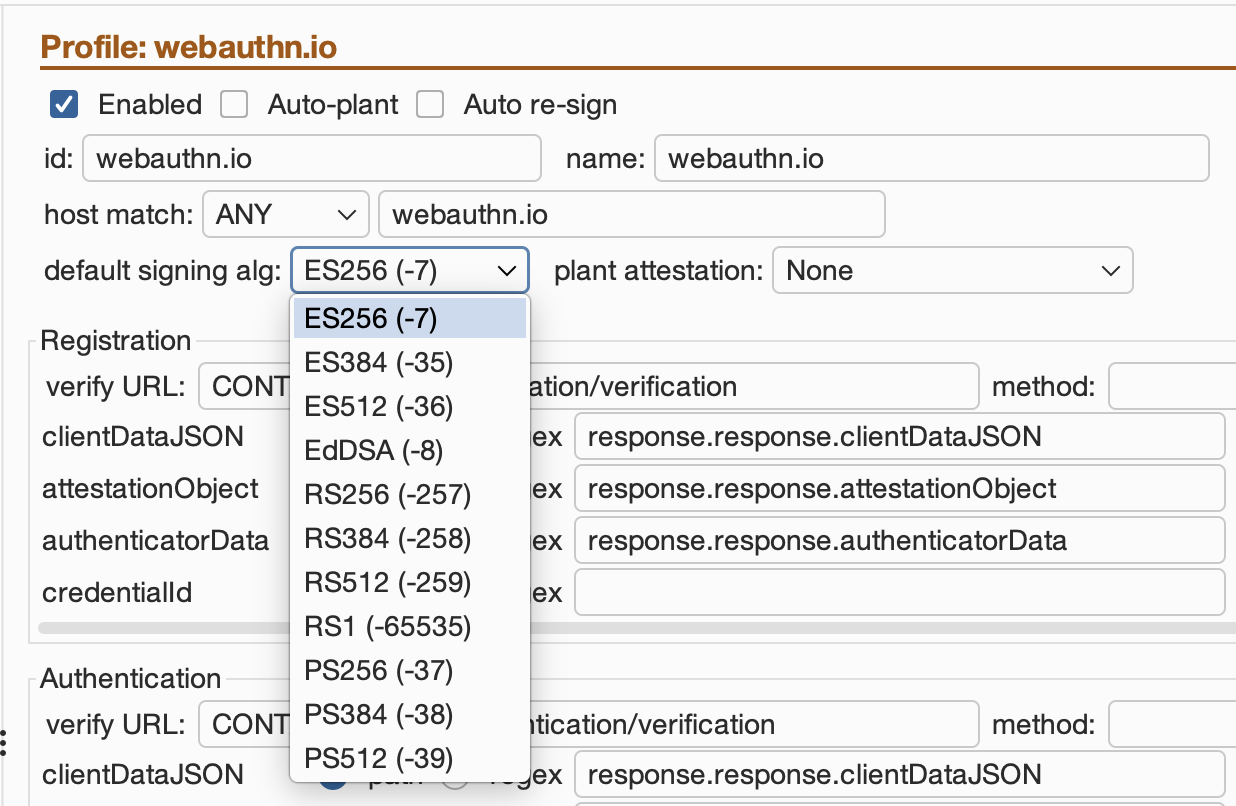The height and width of the screenshot is (806, 1236).
Task: Choose PS384 (-38) option
Action: tap(410, 714)
